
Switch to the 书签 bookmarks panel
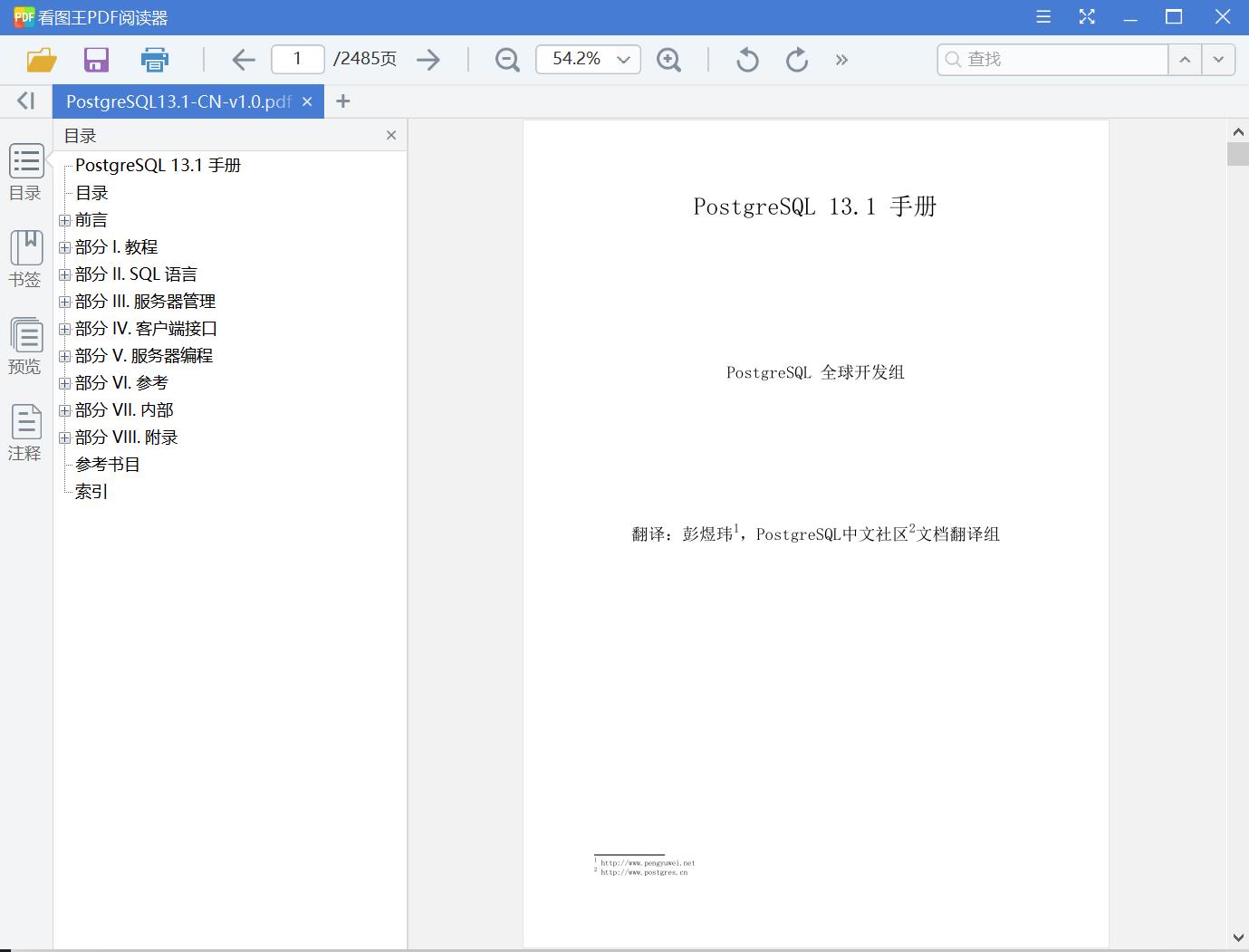coord(24,257)
